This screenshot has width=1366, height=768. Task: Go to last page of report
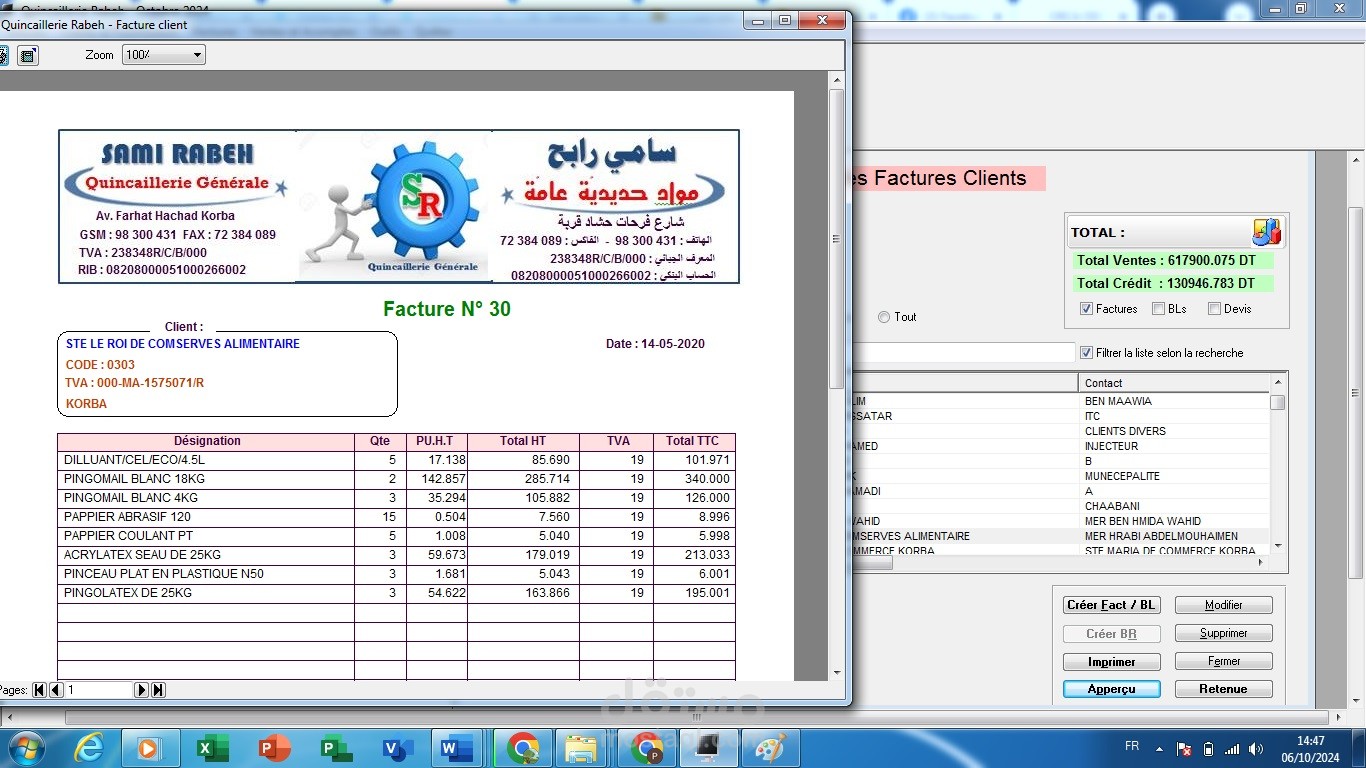(x=158, y=690)
